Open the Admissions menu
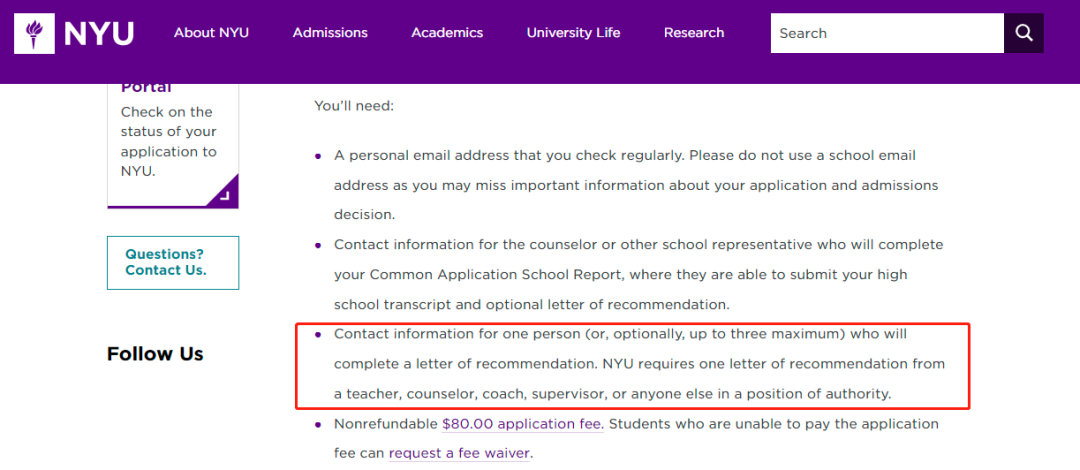1080x470 pixels. [330, 32]
